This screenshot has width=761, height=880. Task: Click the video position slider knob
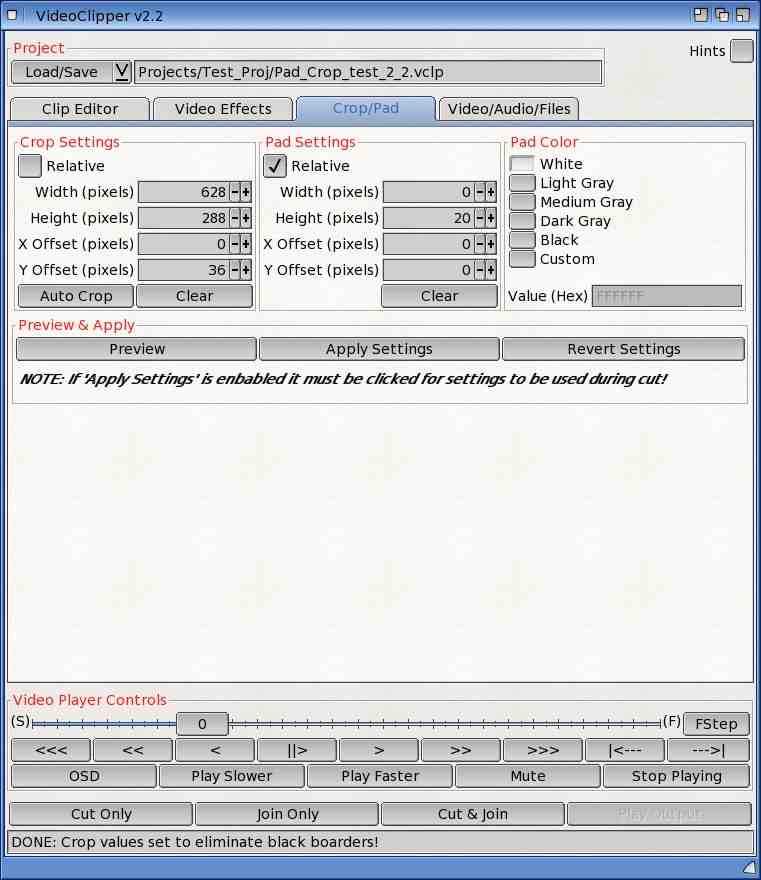point(202,724)
